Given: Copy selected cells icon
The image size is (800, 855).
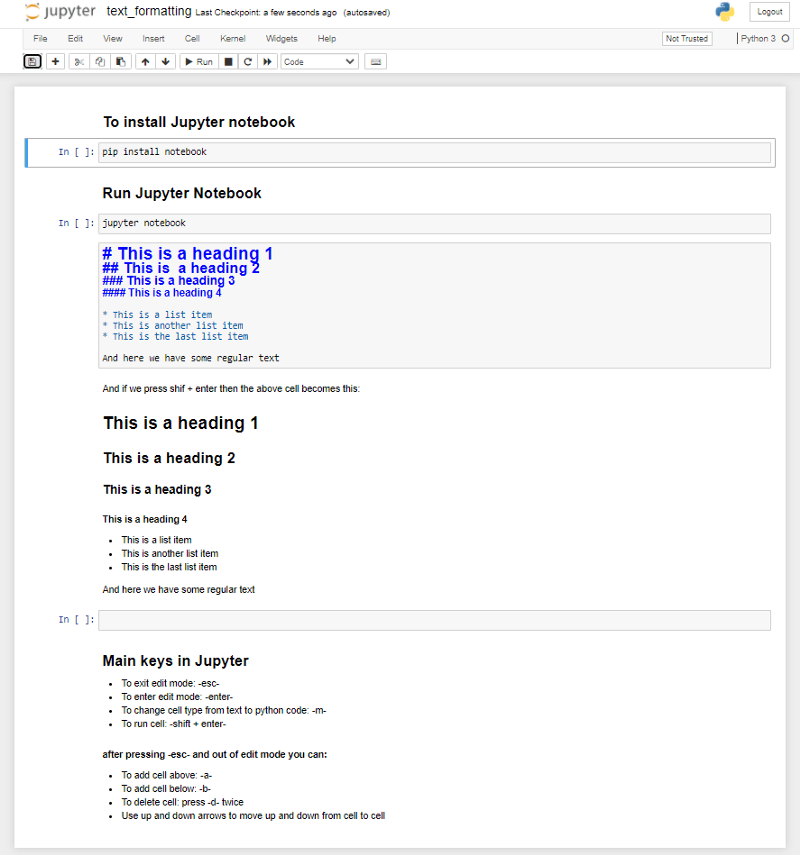Looking at the screenshot, I should point(100,62).
